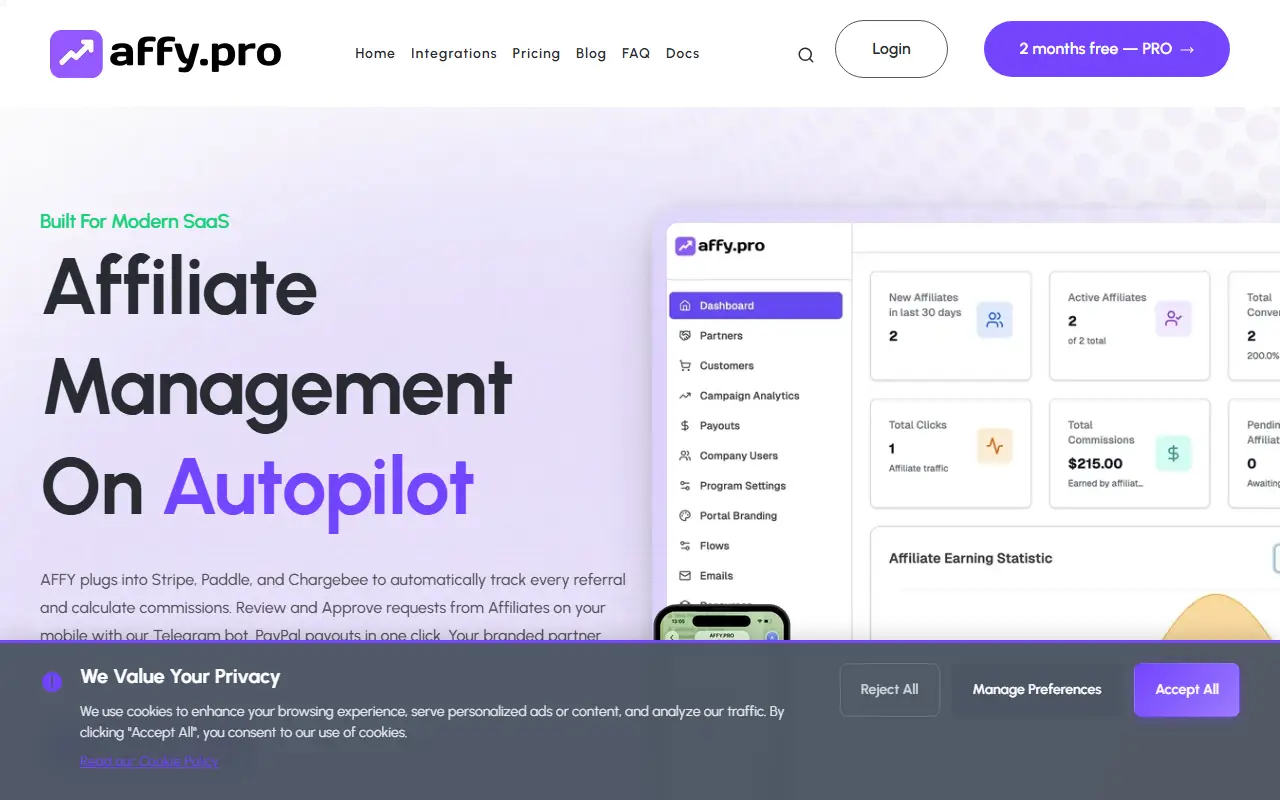
Task: Click the 'Affiliate Earning Statistic' chart title
Action: (970, 559)
